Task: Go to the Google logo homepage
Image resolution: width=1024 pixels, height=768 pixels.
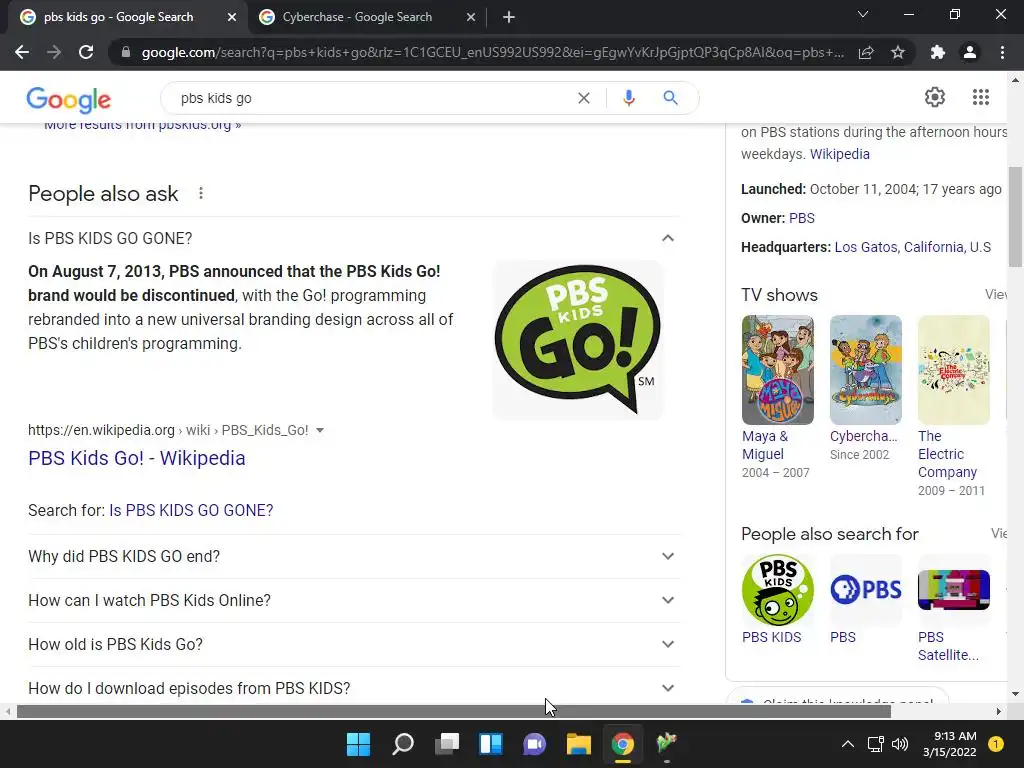Action: (x=69, y=99)
